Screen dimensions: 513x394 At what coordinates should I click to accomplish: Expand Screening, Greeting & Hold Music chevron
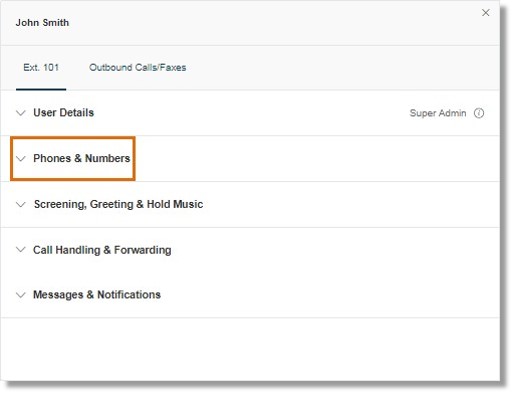point(21,204)
